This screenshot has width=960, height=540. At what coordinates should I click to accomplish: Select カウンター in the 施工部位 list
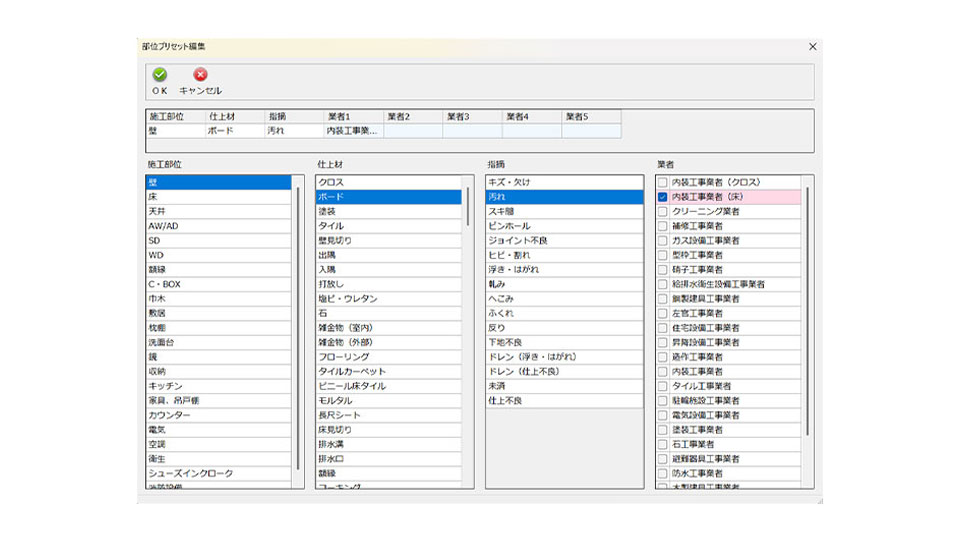click(219, 415)
